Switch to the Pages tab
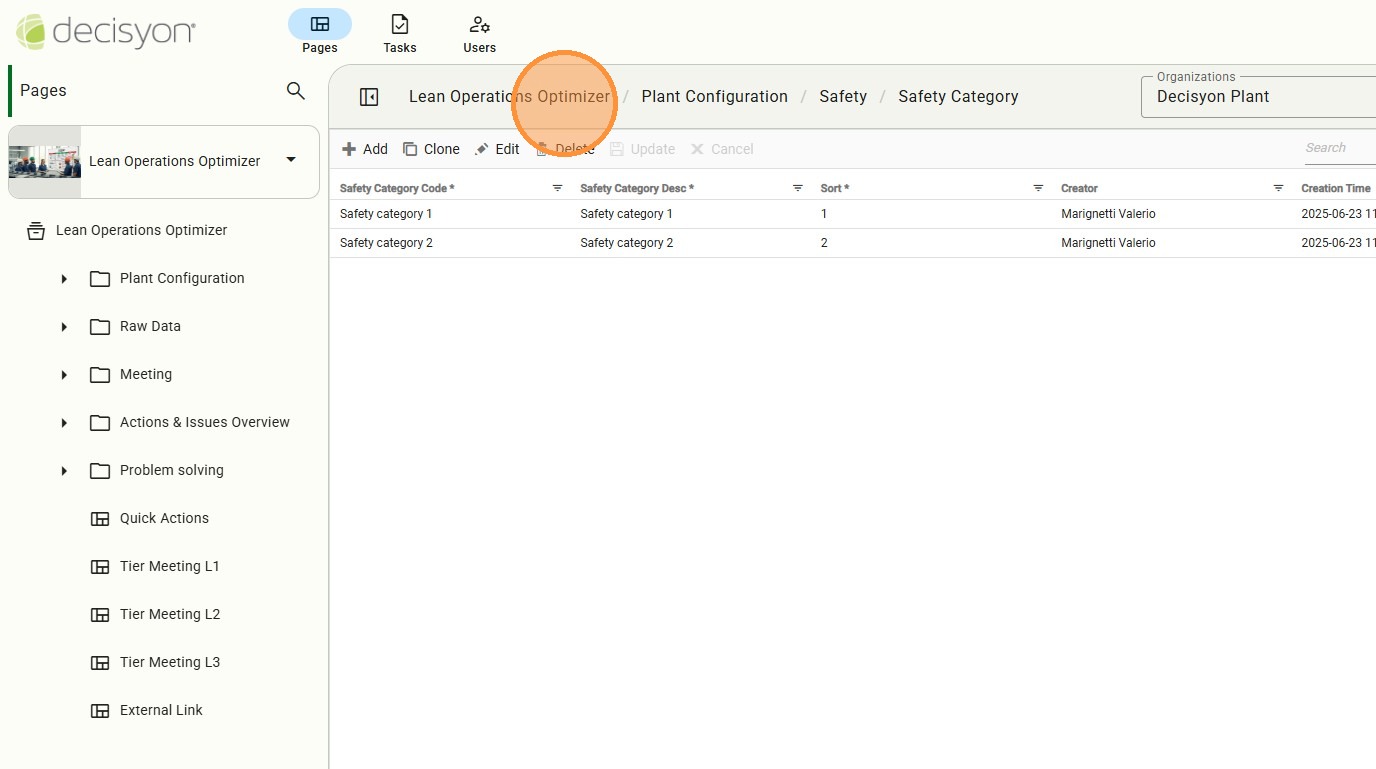This screenshot has height=769, width=1376. (320, 32)
